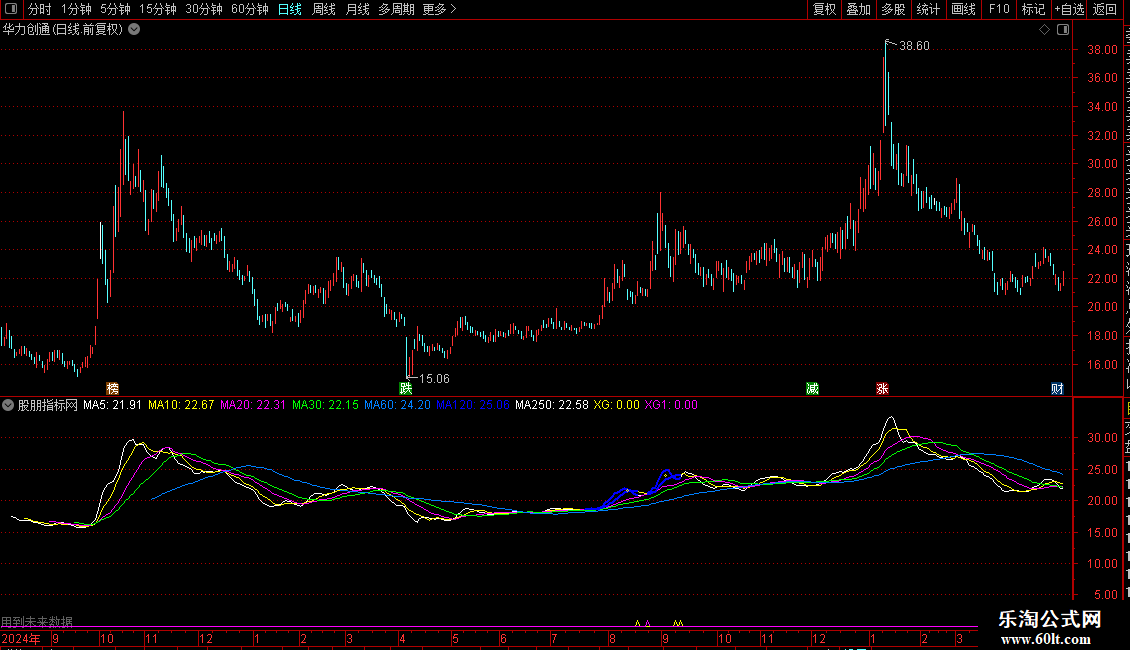Click the MA20: 22.31 legend value

[253, 405]
